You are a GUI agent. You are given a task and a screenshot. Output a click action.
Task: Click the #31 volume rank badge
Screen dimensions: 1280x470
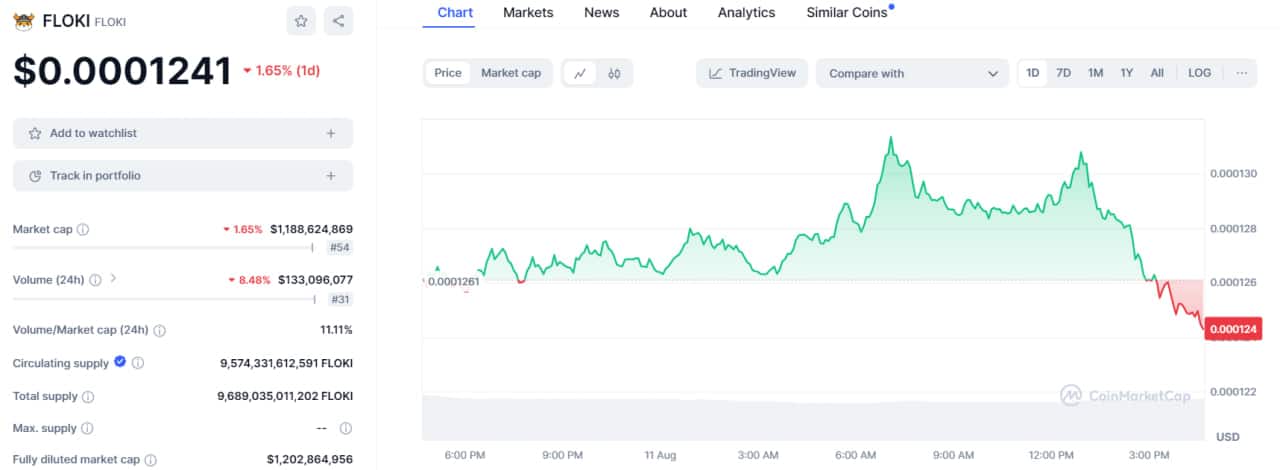tap(340, 299)
